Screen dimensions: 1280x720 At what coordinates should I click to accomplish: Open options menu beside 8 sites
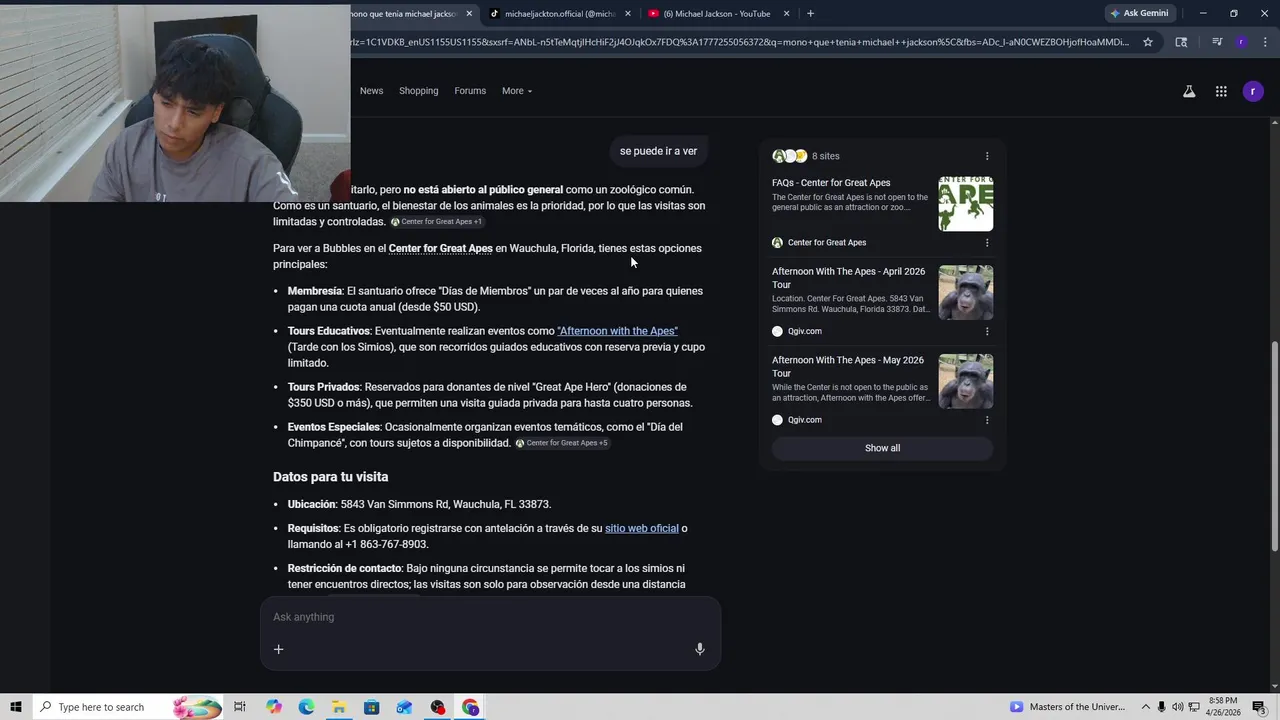point(987,156)
